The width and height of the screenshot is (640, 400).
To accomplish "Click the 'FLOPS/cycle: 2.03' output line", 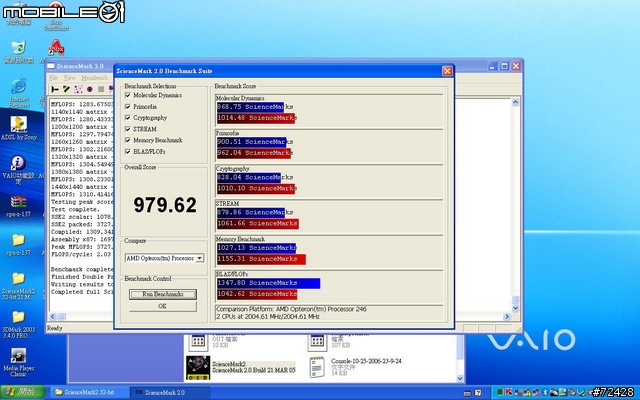I will pyautogui.click(x=81, y=254).
